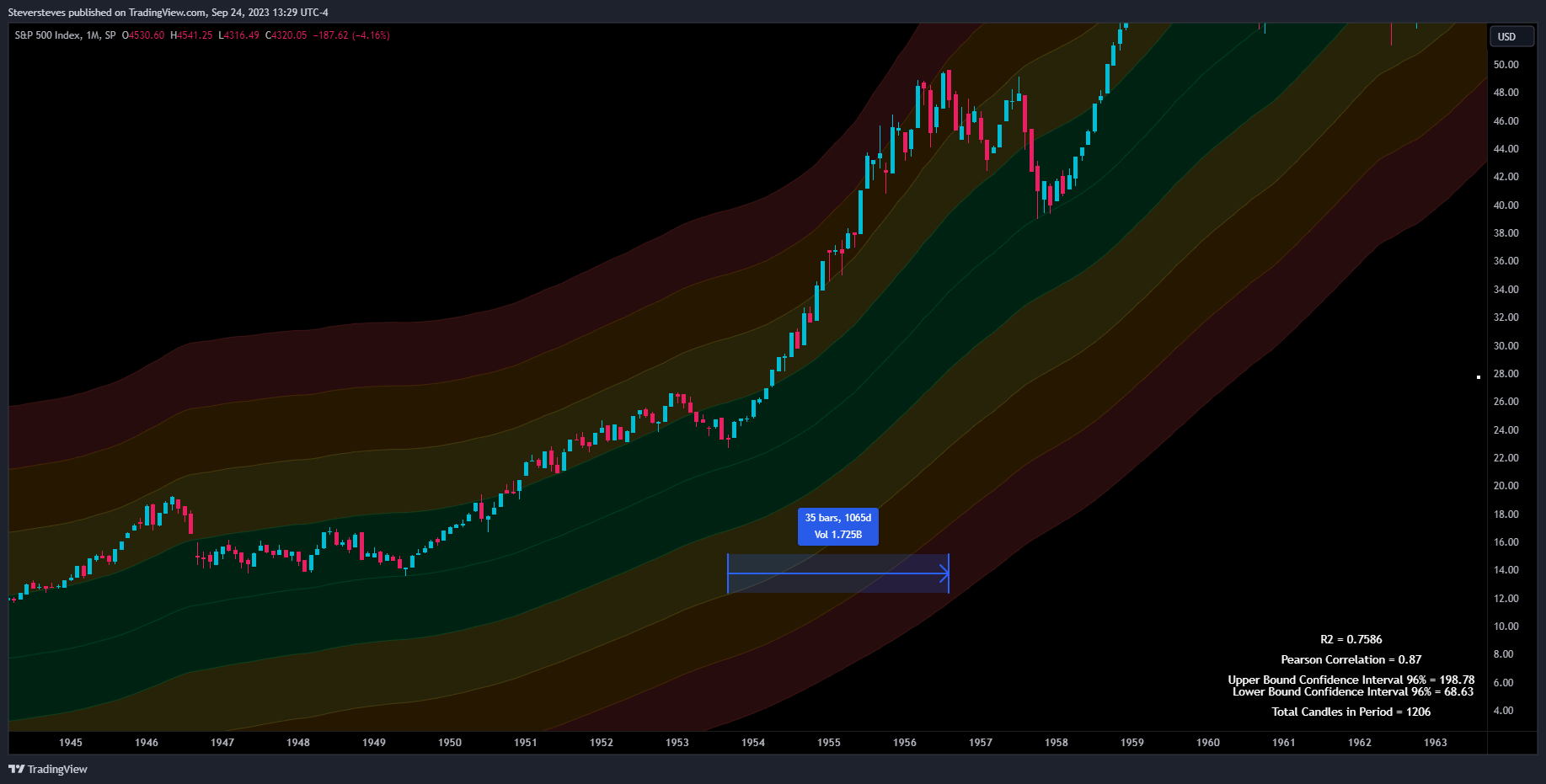This screenshot has width=1546, height=784.
Task: Click the 1953 label on time axis
Action: [677, 743]
